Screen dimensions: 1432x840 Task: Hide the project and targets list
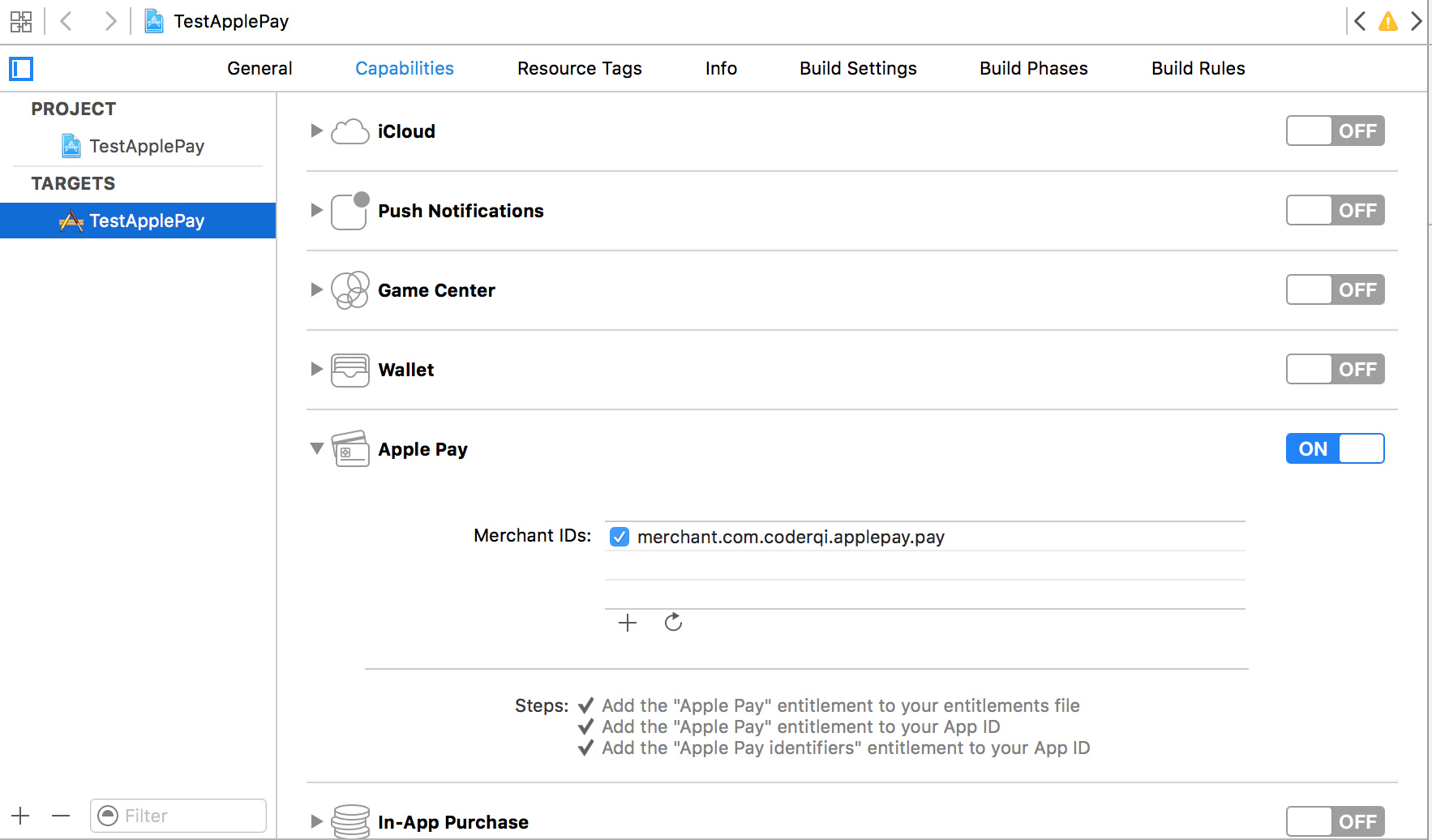pos(21,69)
